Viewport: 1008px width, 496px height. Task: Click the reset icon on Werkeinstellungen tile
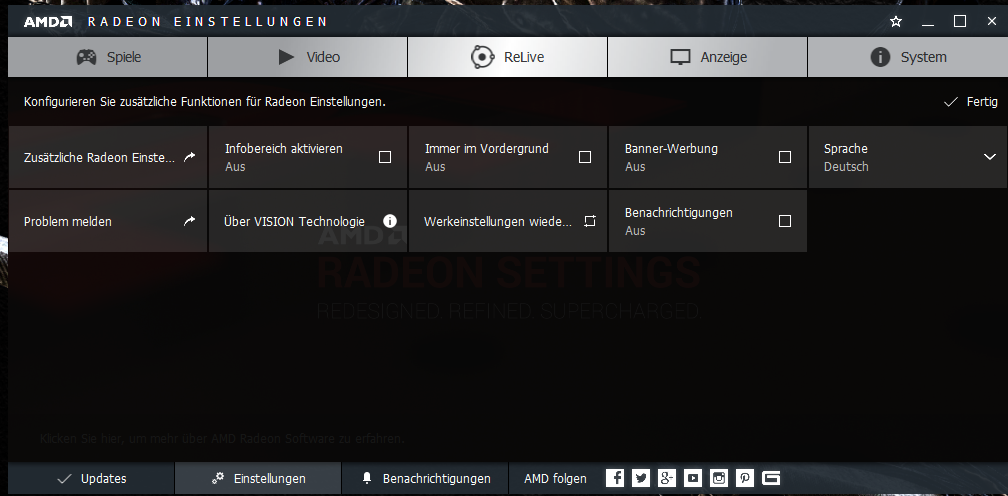tap(590, 221)
